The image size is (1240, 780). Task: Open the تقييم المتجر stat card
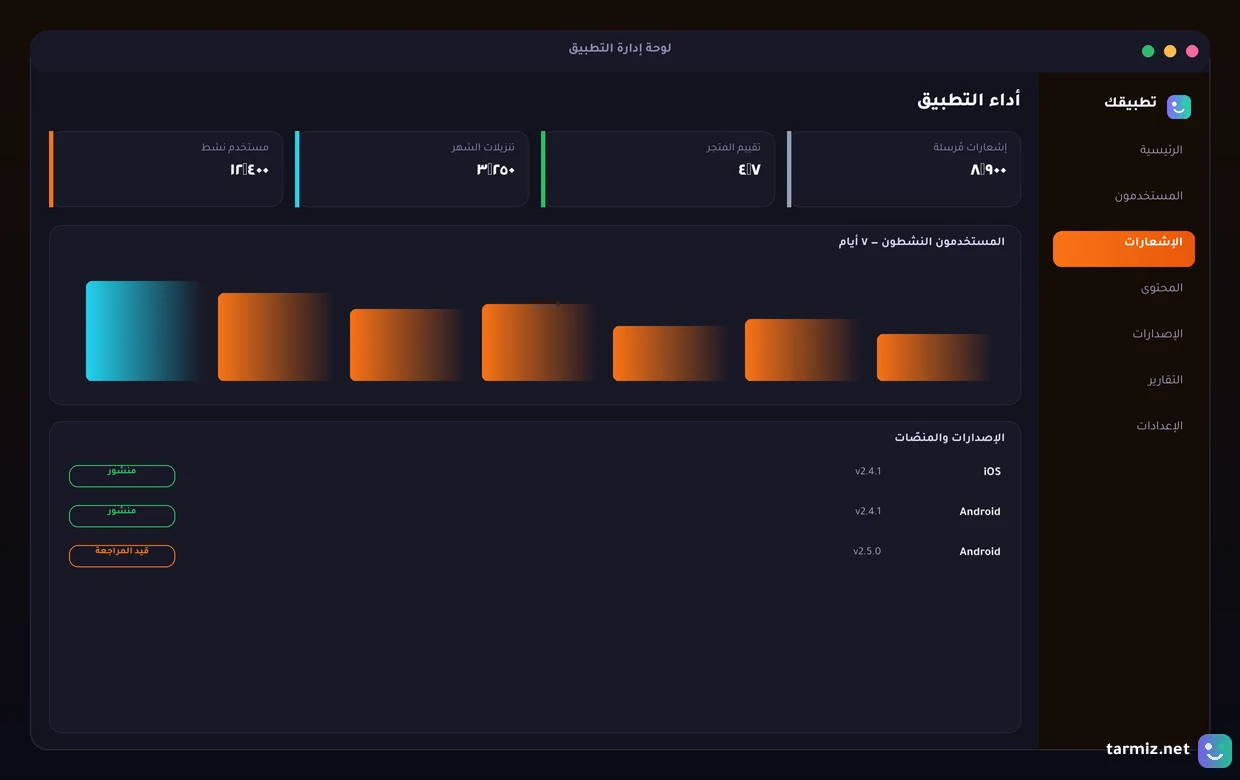tap(658, 169)
